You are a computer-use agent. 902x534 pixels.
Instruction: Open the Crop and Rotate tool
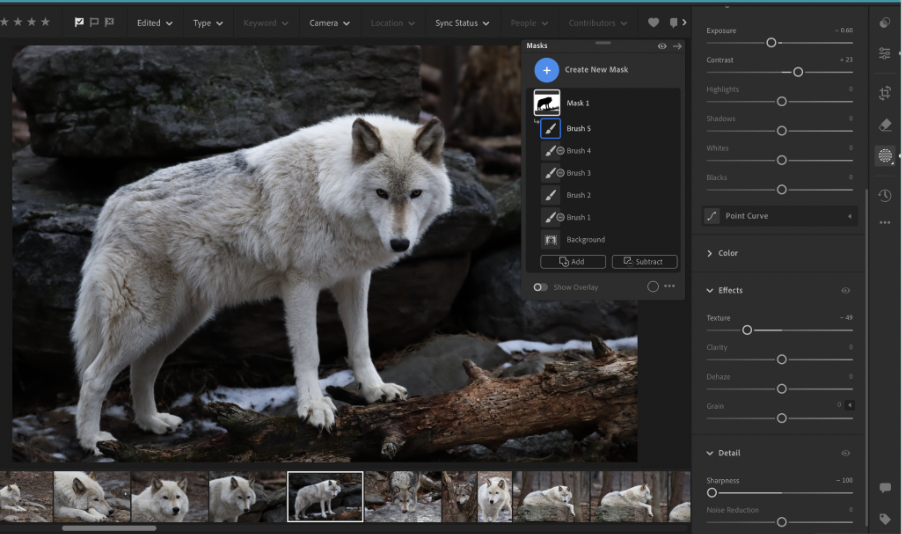coord(885,93)
